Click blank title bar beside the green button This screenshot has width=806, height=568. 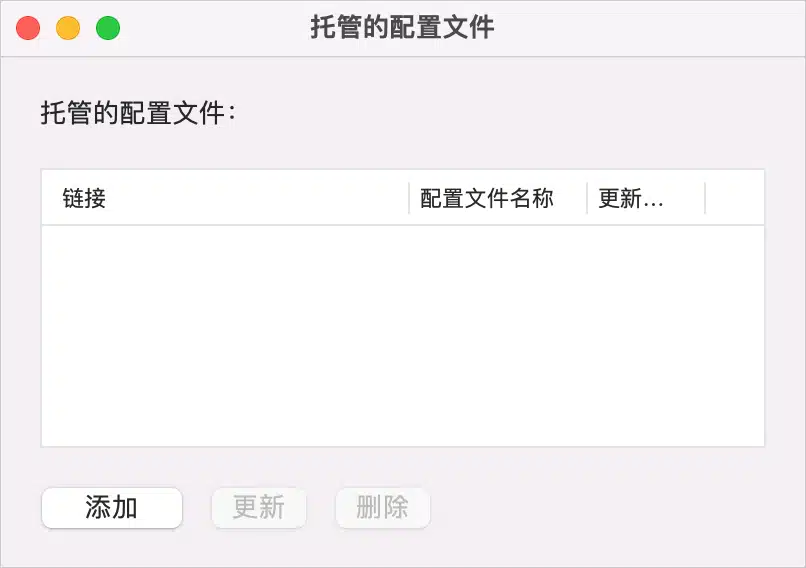213,28
